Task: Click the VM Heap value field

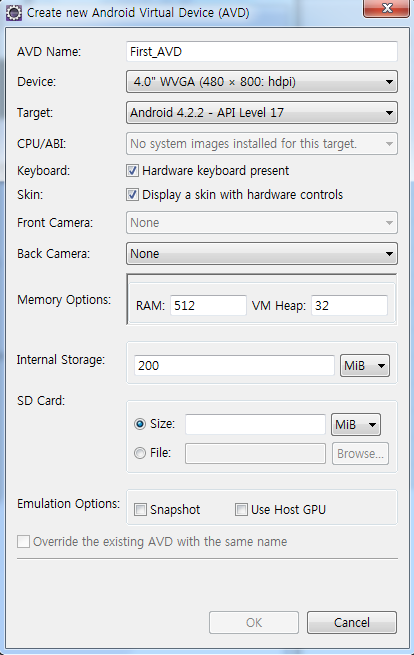Action: 349,305
